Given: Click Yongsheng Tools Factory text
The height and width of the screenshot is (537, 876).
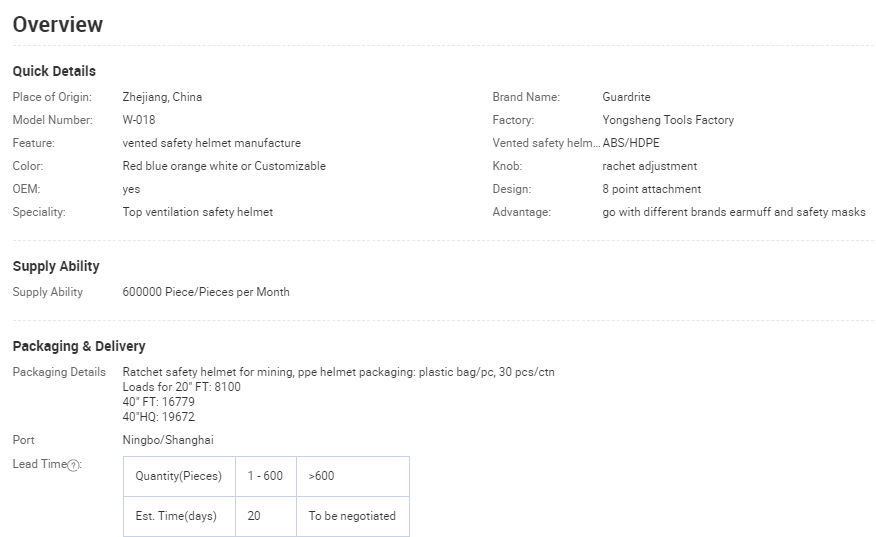Looking at the screenshot, I should (x=668, y=120).
